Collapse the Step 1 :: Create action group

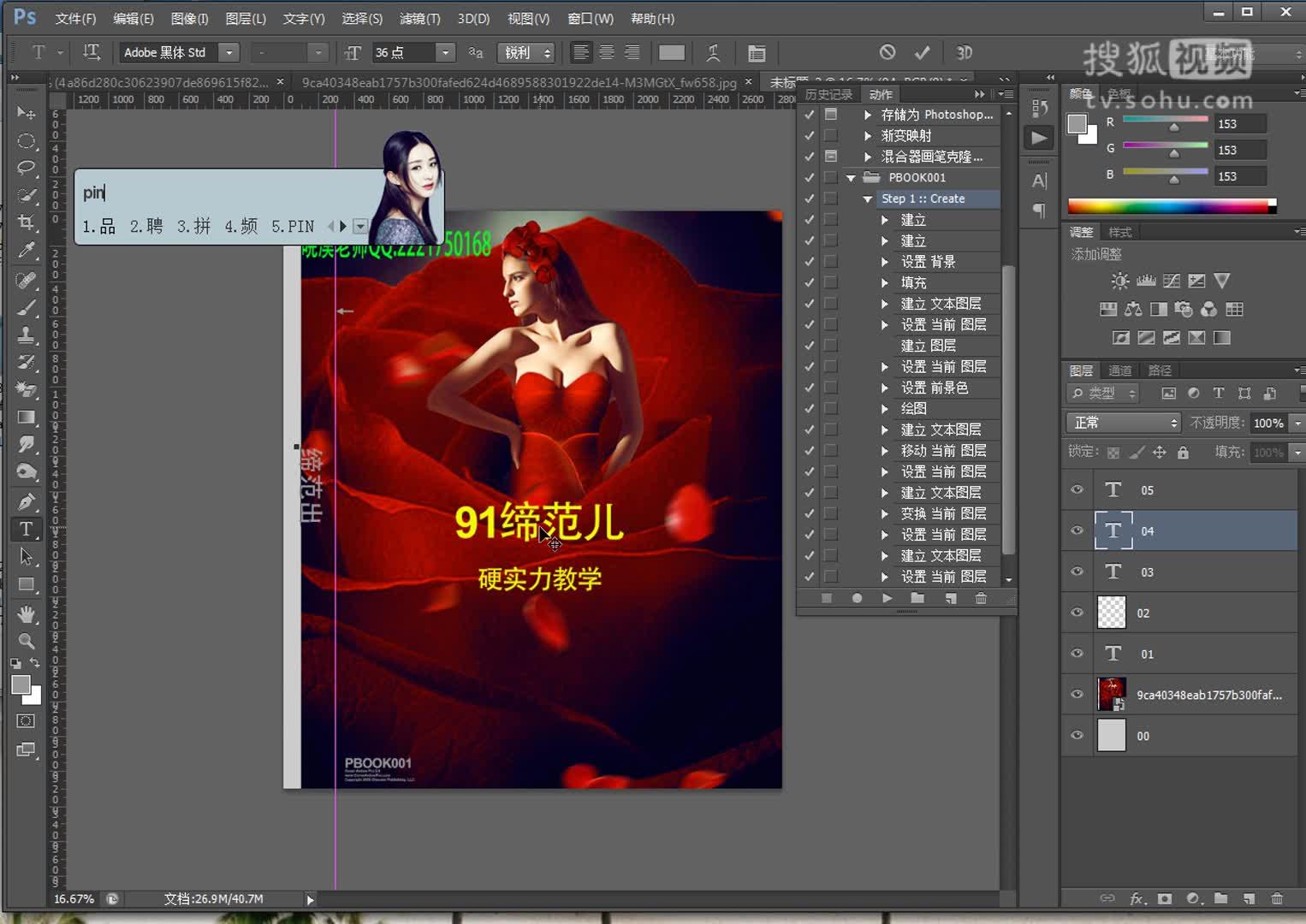(x=867, y=198)
